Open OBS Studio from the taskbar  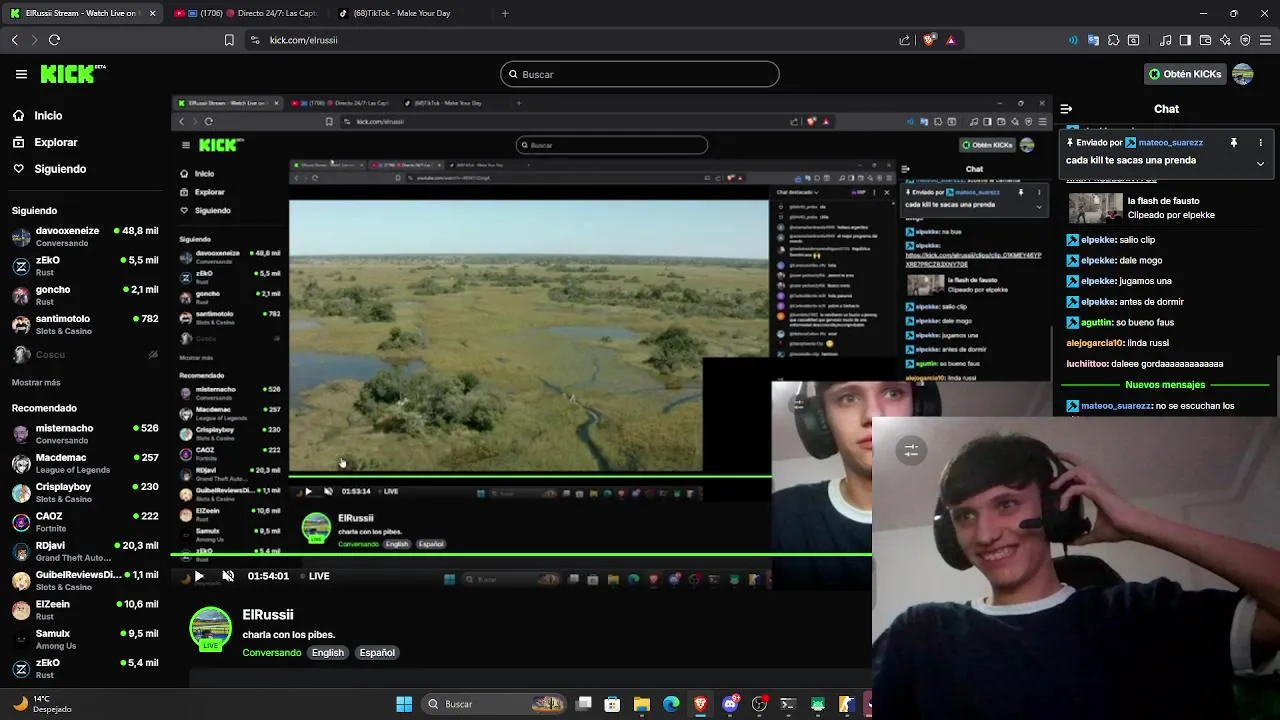click(759, 704)
